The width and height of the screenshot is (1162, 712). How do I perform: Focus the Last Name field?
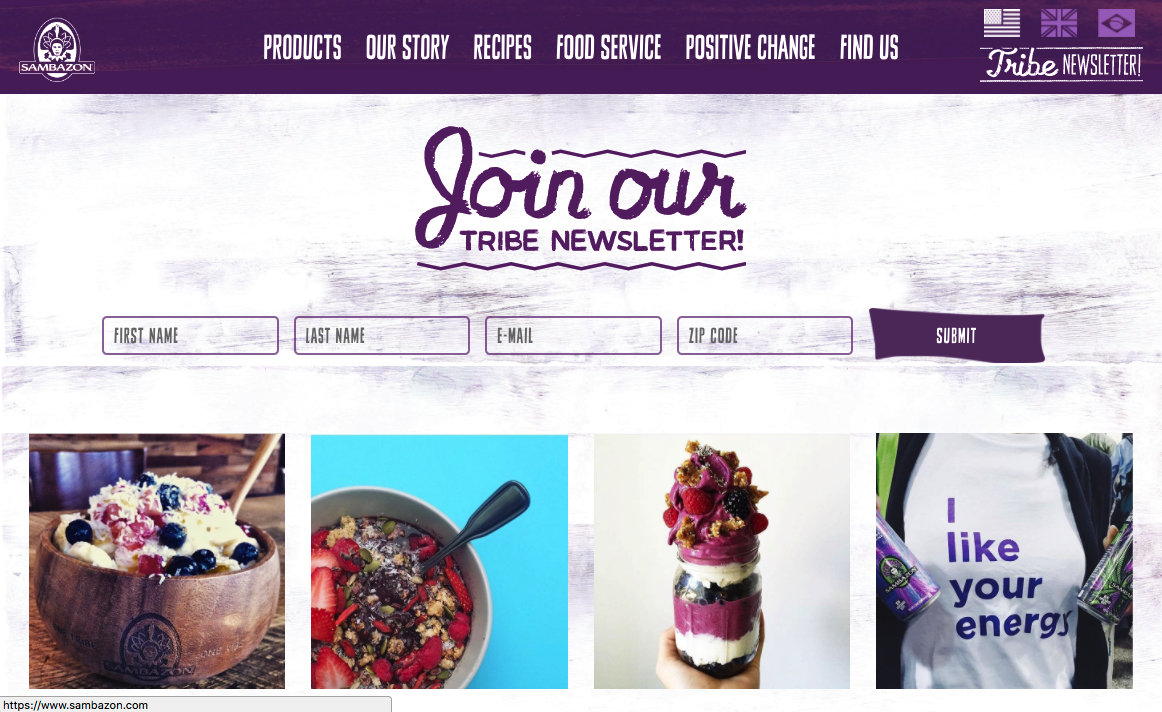point(382,336)
